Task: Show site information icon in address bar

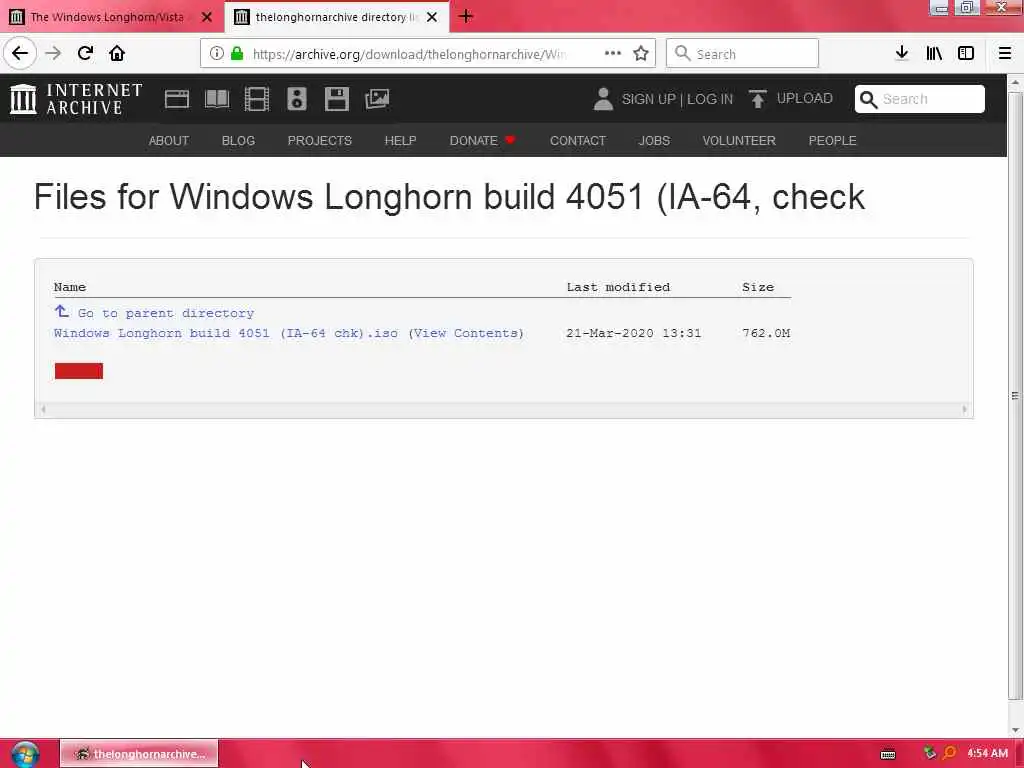Action: pyautogui.click(x=217, y=54)
